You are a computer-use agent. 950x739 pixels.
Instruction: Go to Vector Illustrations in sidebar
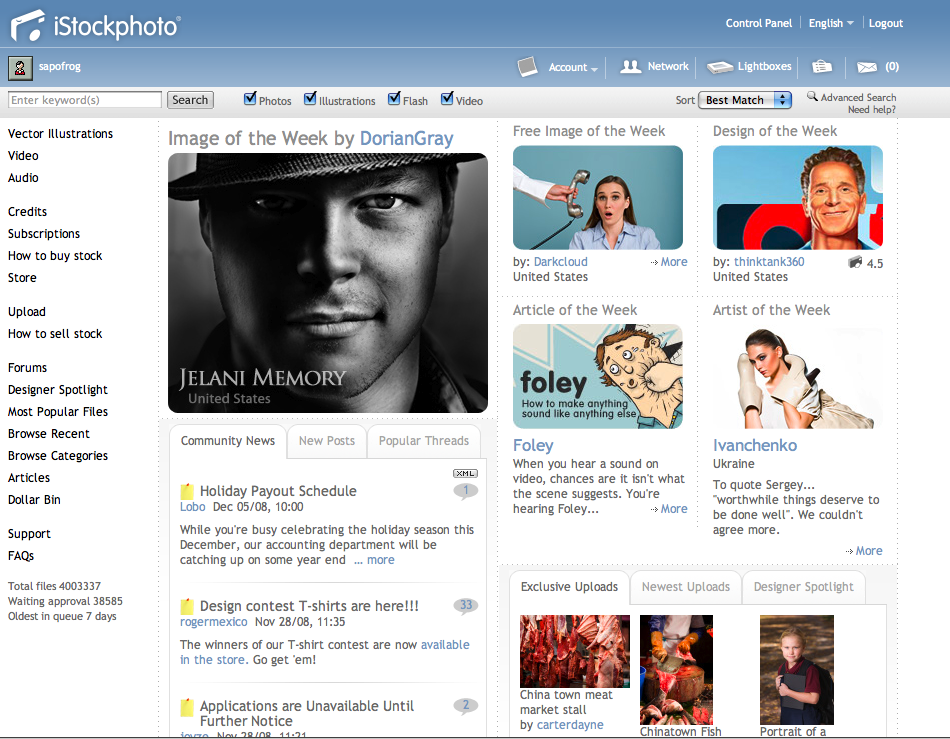[x=61, y=134]
